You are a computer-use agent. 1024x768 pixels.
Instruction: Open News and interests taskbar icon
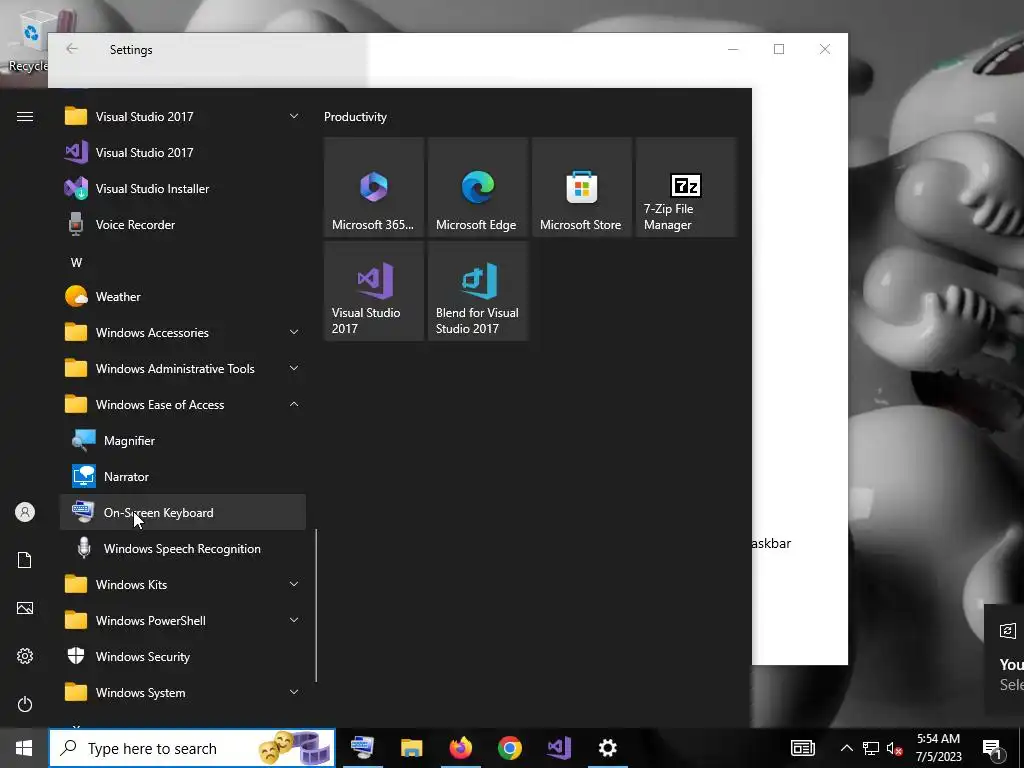tap(803, 748)
